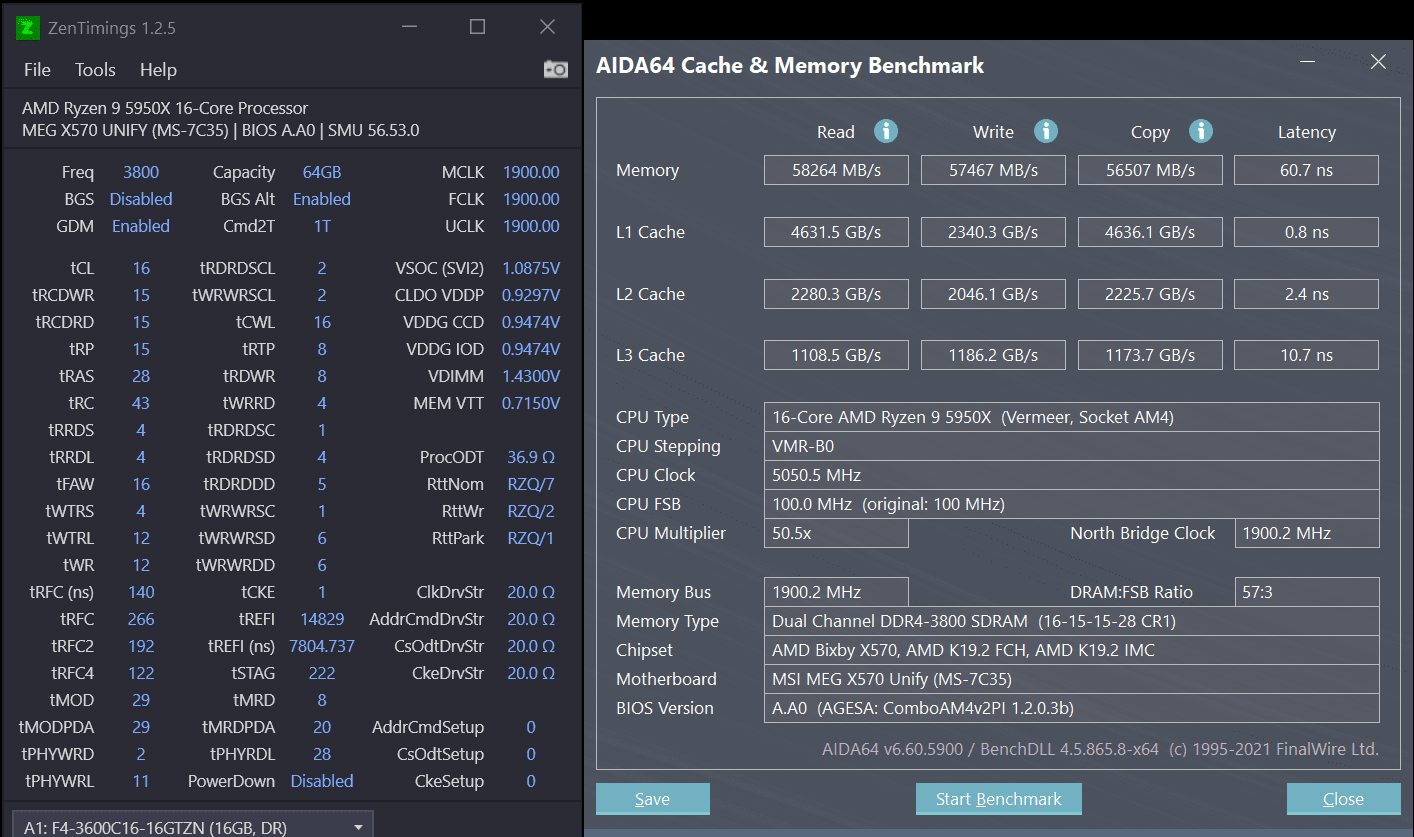Click Cmd2T value 1T
This screenshot has height=837, width=1414.
[322, 226]
